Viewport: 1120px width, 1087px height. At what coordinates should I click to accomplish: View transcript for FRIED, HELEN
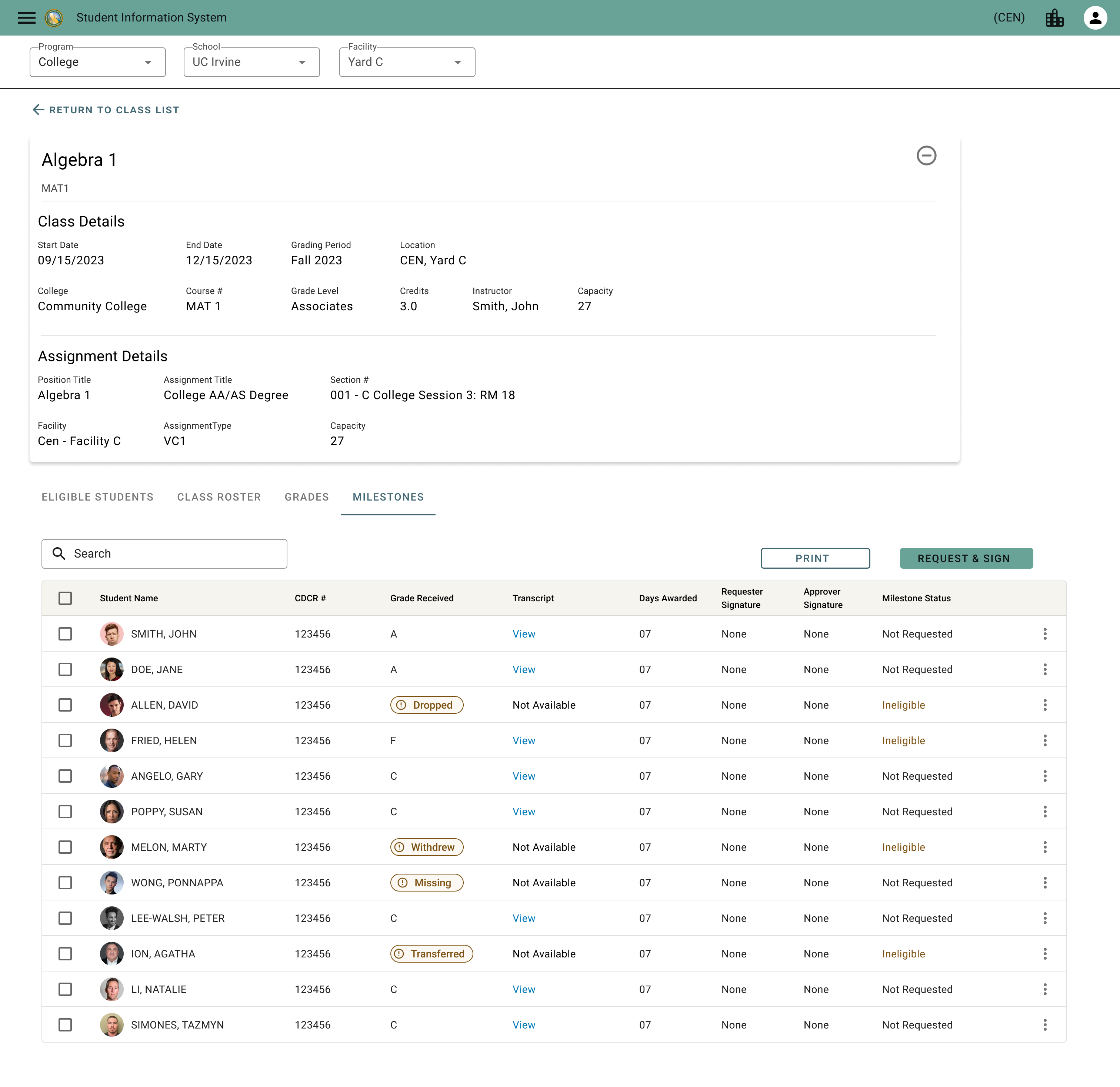point(523,740)
